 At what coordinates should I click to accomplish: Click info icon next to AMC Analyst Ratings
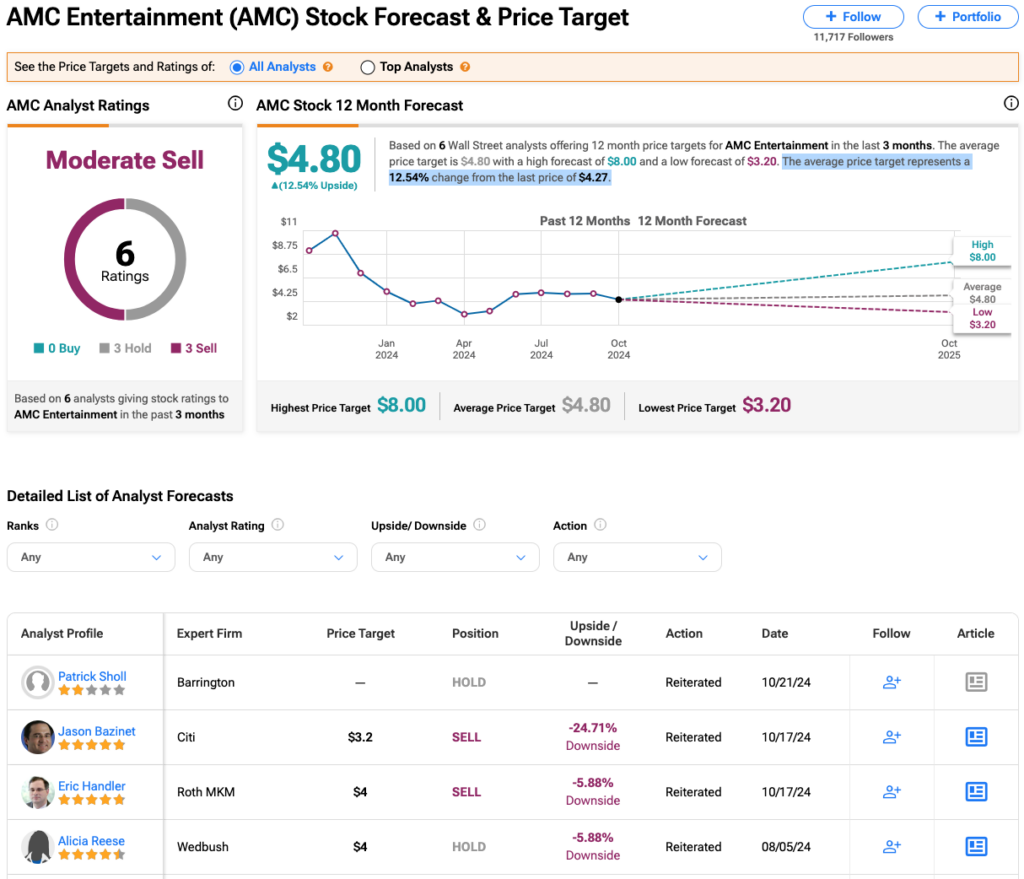[x=235, y=103]
